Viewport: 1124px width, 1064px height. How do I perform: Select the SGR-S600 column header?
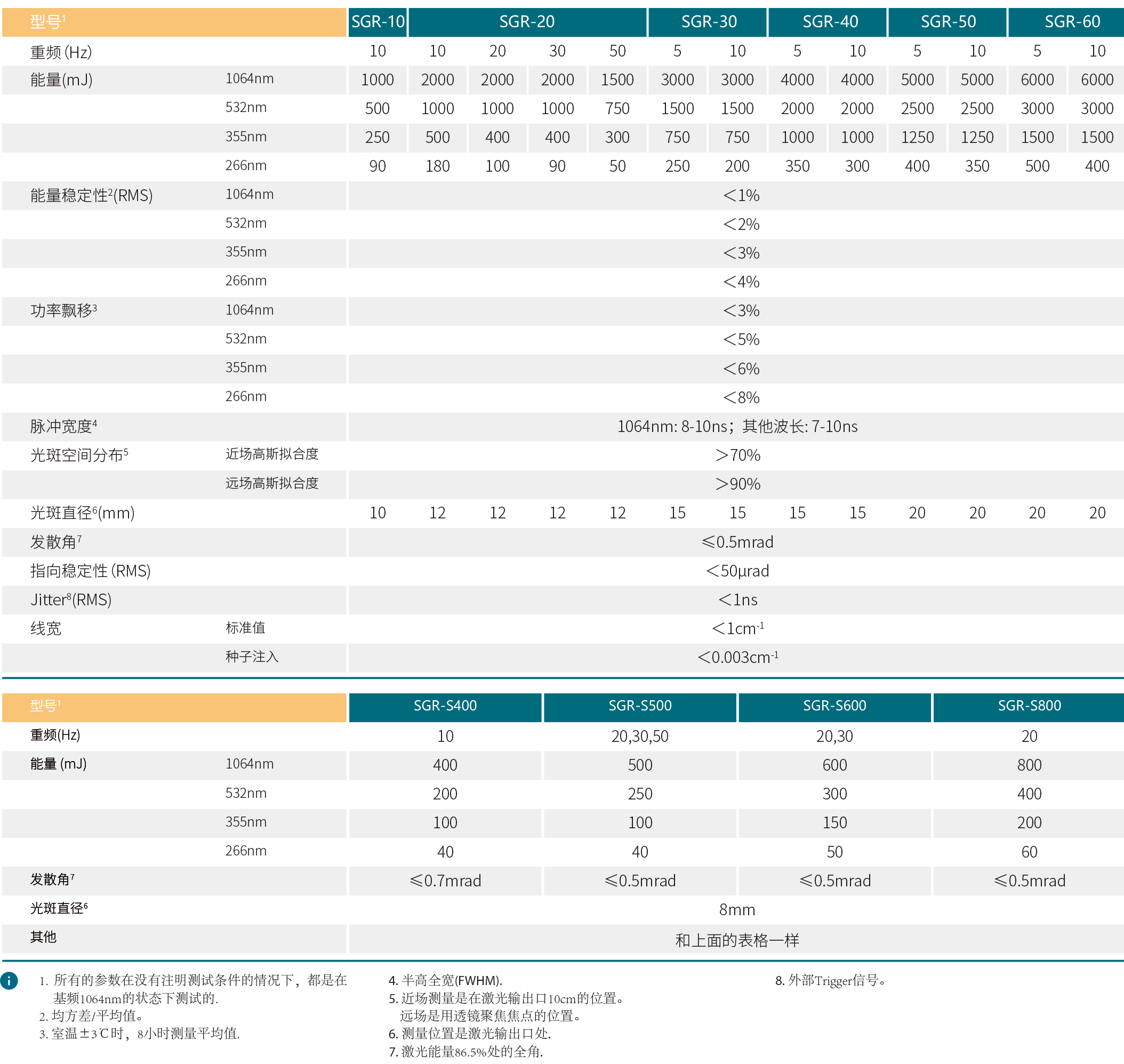click(x=834, y=706)
